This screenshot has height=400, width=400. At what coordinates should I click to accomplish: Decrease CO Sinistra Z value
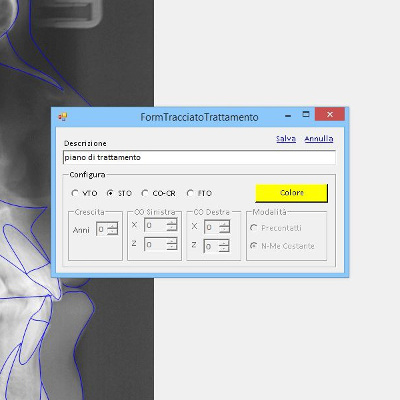[172, 247]
